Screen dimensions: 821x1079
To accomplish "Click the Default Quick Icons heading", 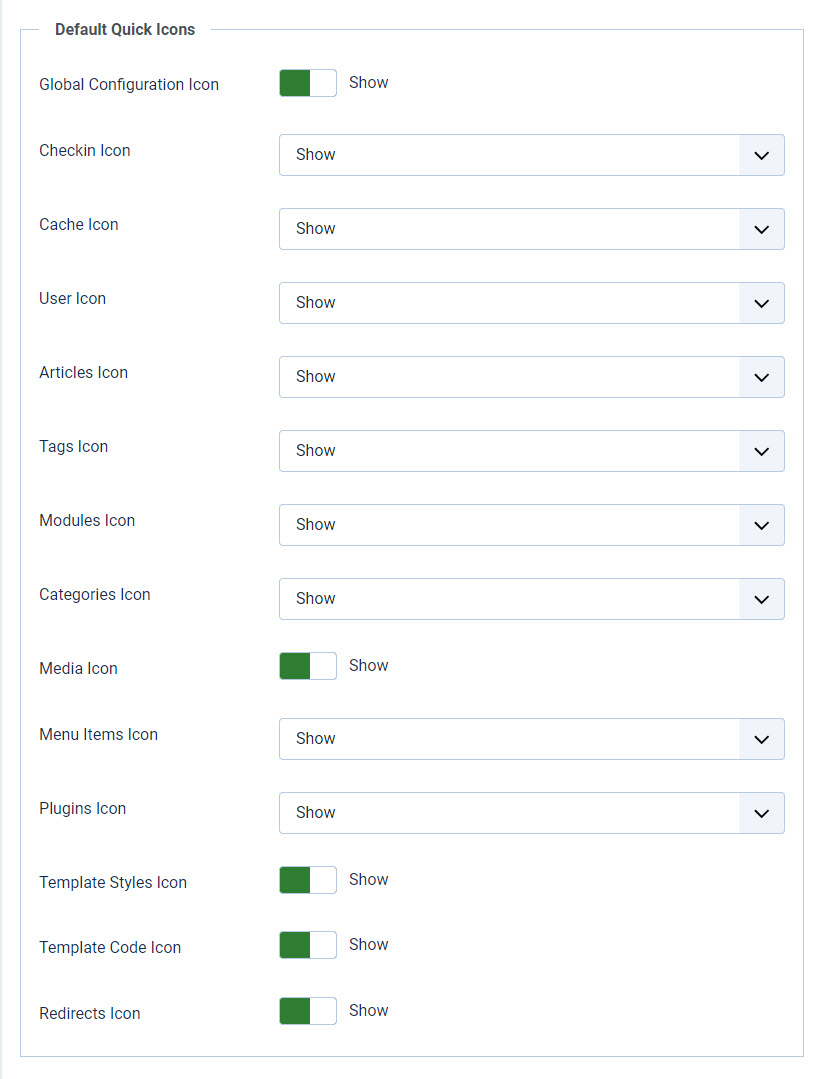I will [x=124, y=29].
